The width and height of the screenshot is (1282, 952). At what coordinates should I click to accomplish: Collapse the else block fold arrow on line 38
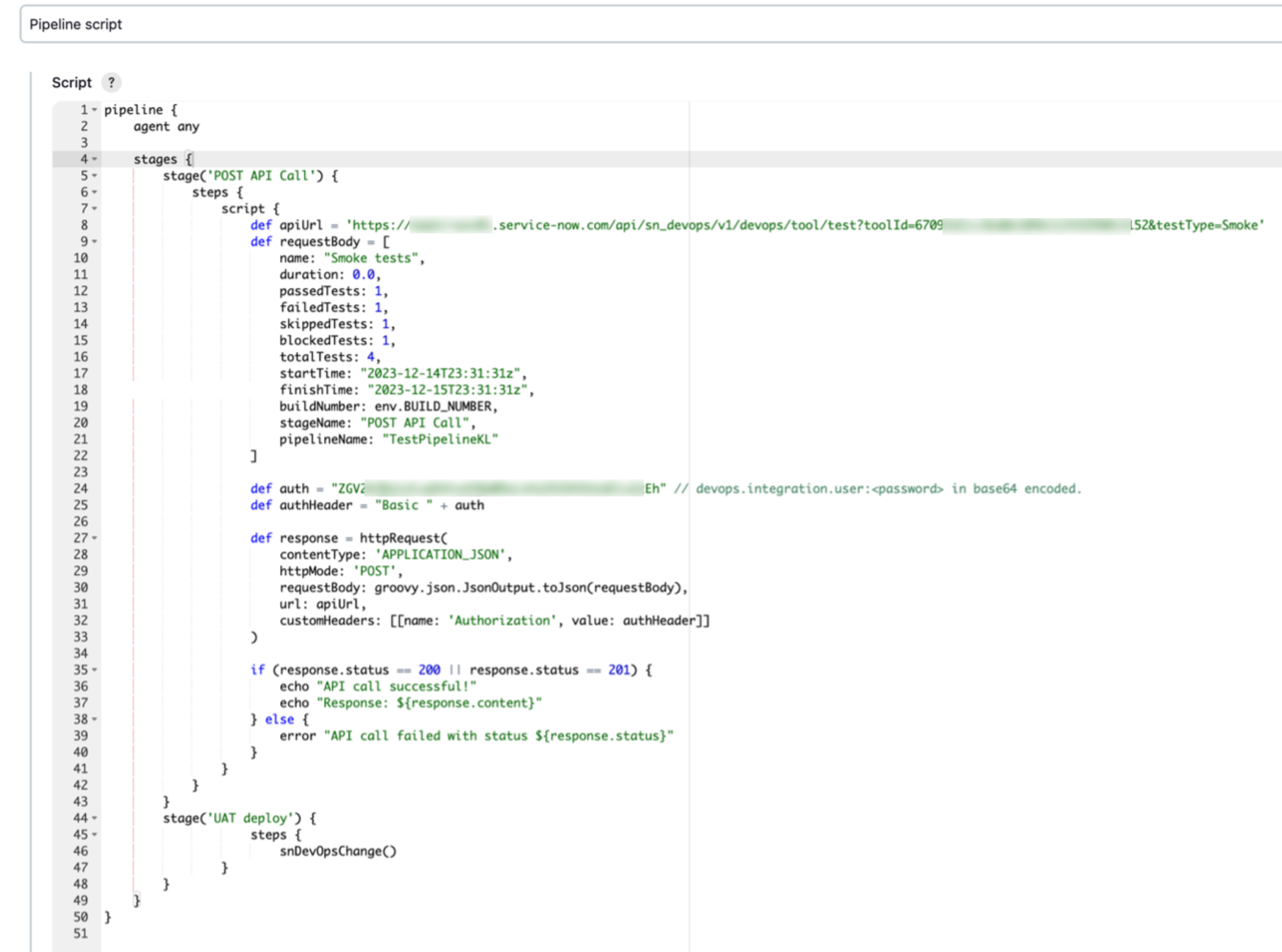(94, 720)
